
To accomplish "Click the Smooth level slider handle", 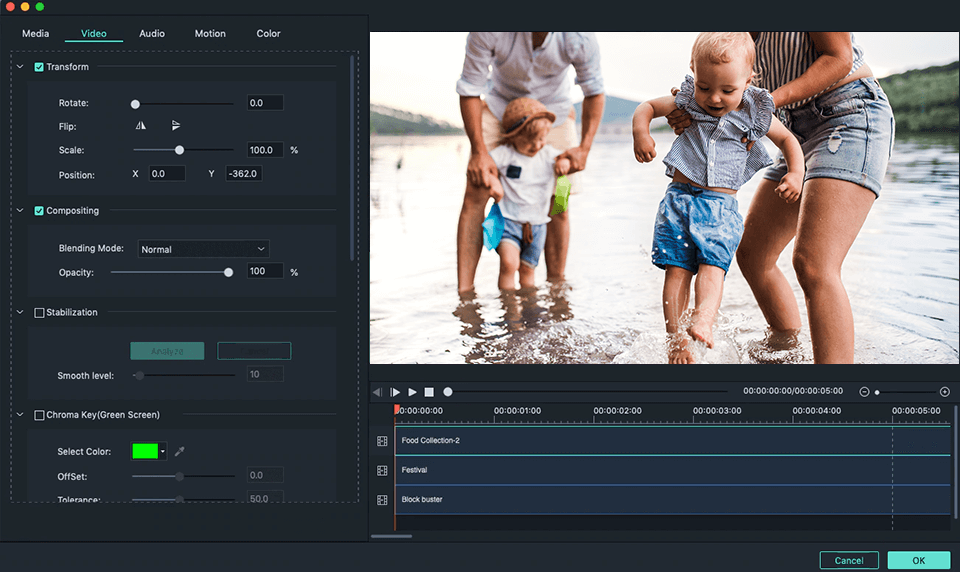I will pos(140,375).
